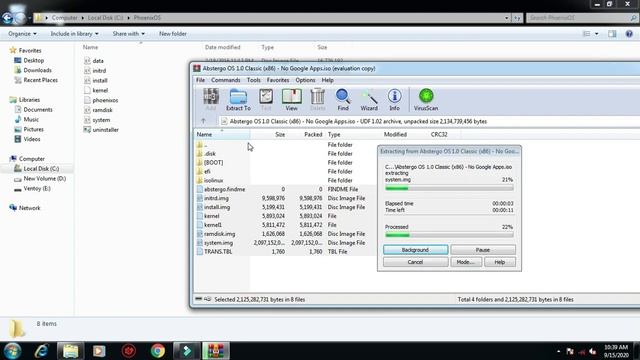The height and width of the screenshot is (360, 640).
Task: Open View in WinRAR toolbar
Action: click(291, 100)
